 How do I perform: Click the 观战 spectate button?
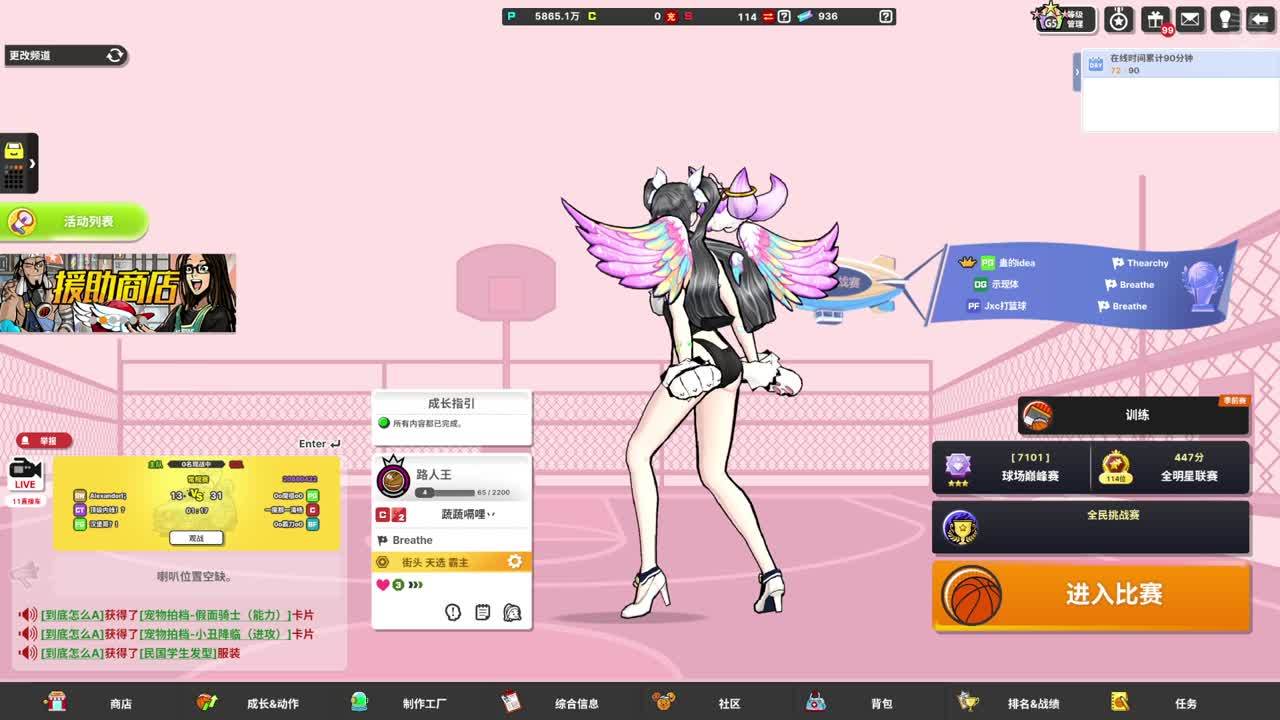pyautogui.click(x=196, y=538)
